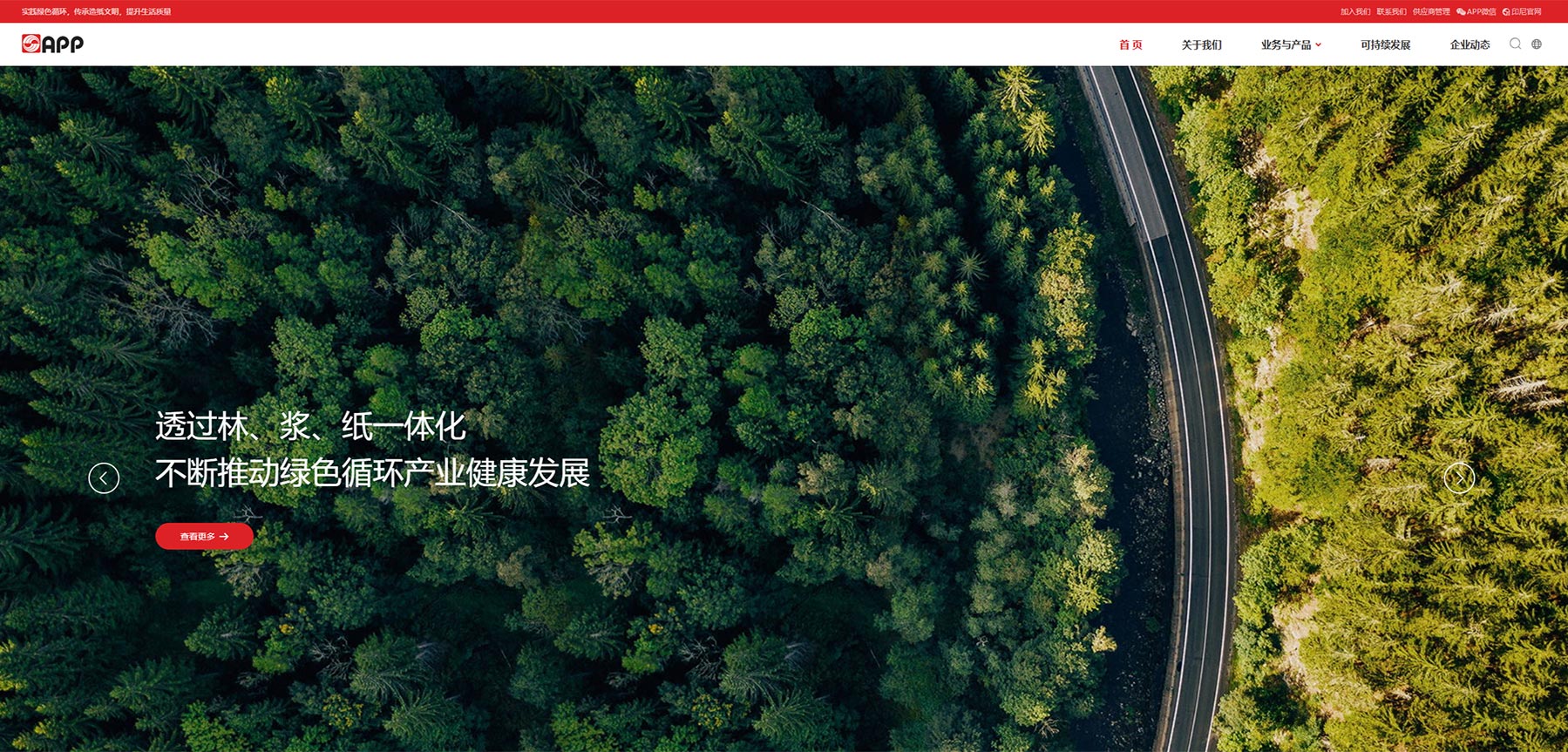The height and width of the screenshot is (752, 1568).
Task: Click the 加入我们 link
Action: click(x=1355, y=11)
